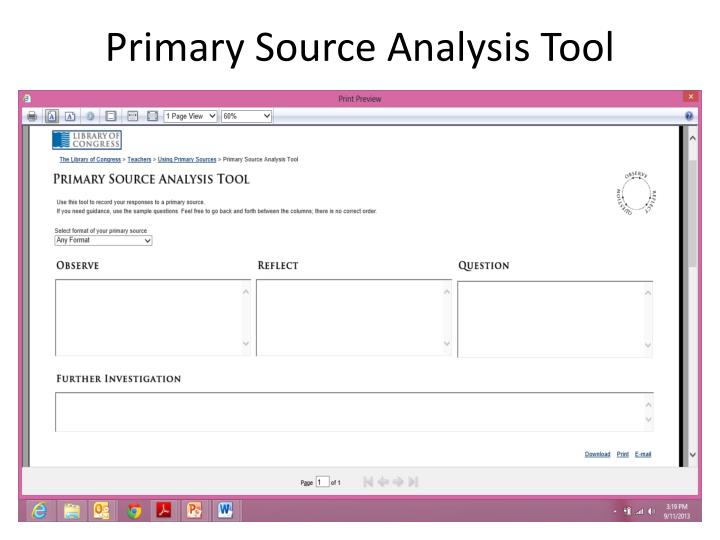The image size is (720, 540).
Task: Click The Library of Congress breadcrumb link
Action: 90,159
